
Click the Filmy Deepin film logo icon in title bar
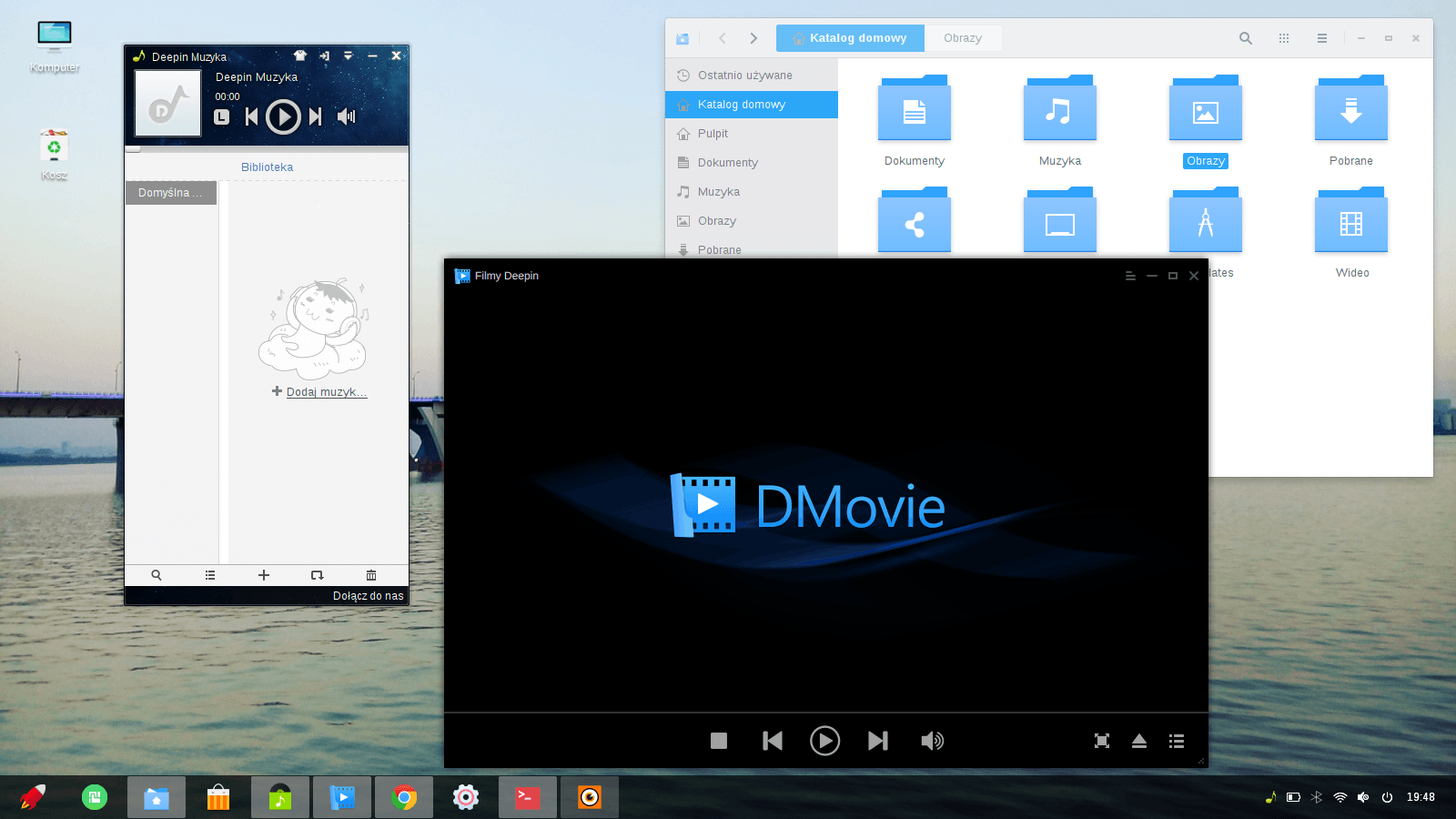[462, 276]
